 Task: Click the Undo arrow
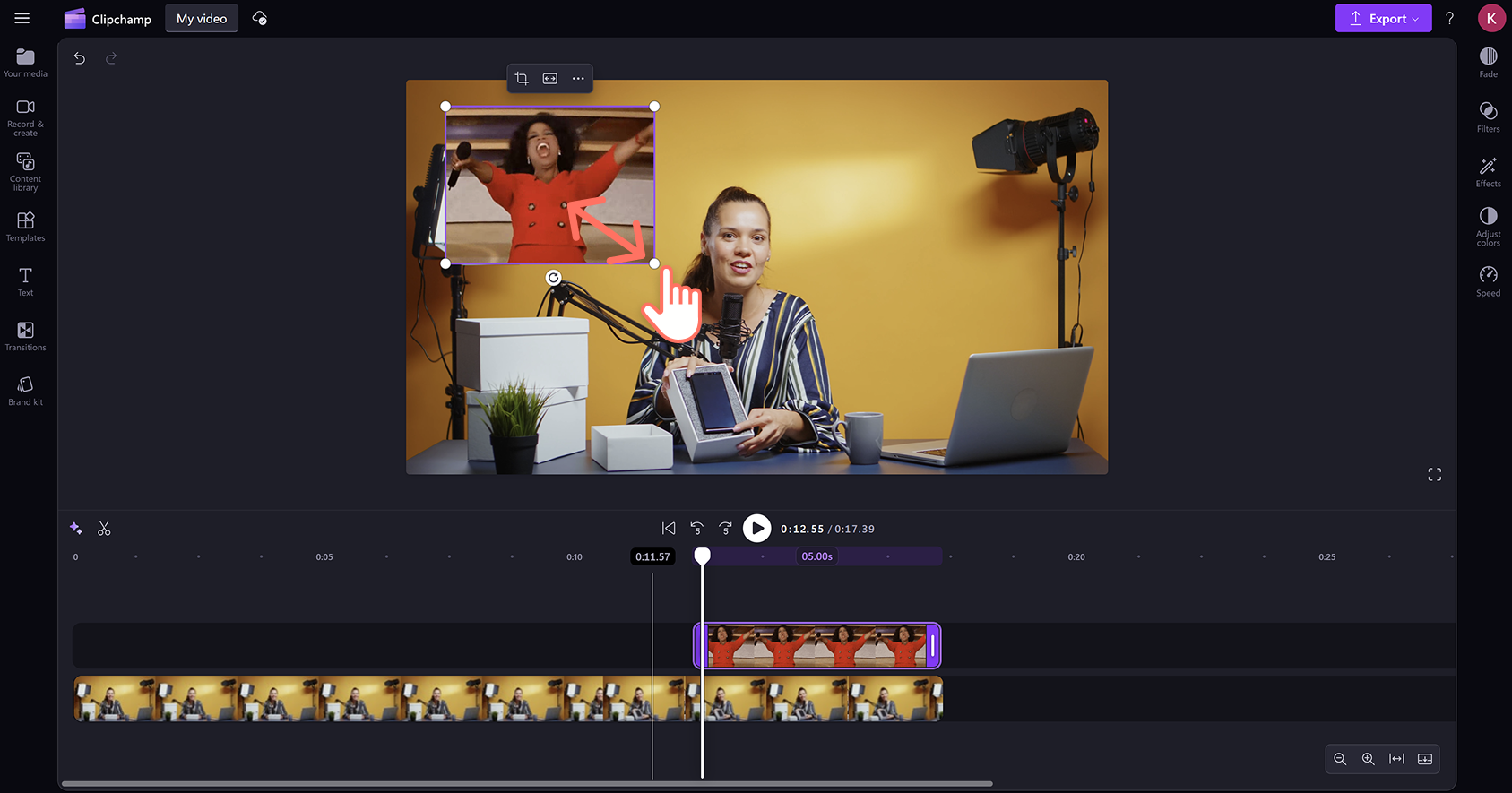[80, 58]
